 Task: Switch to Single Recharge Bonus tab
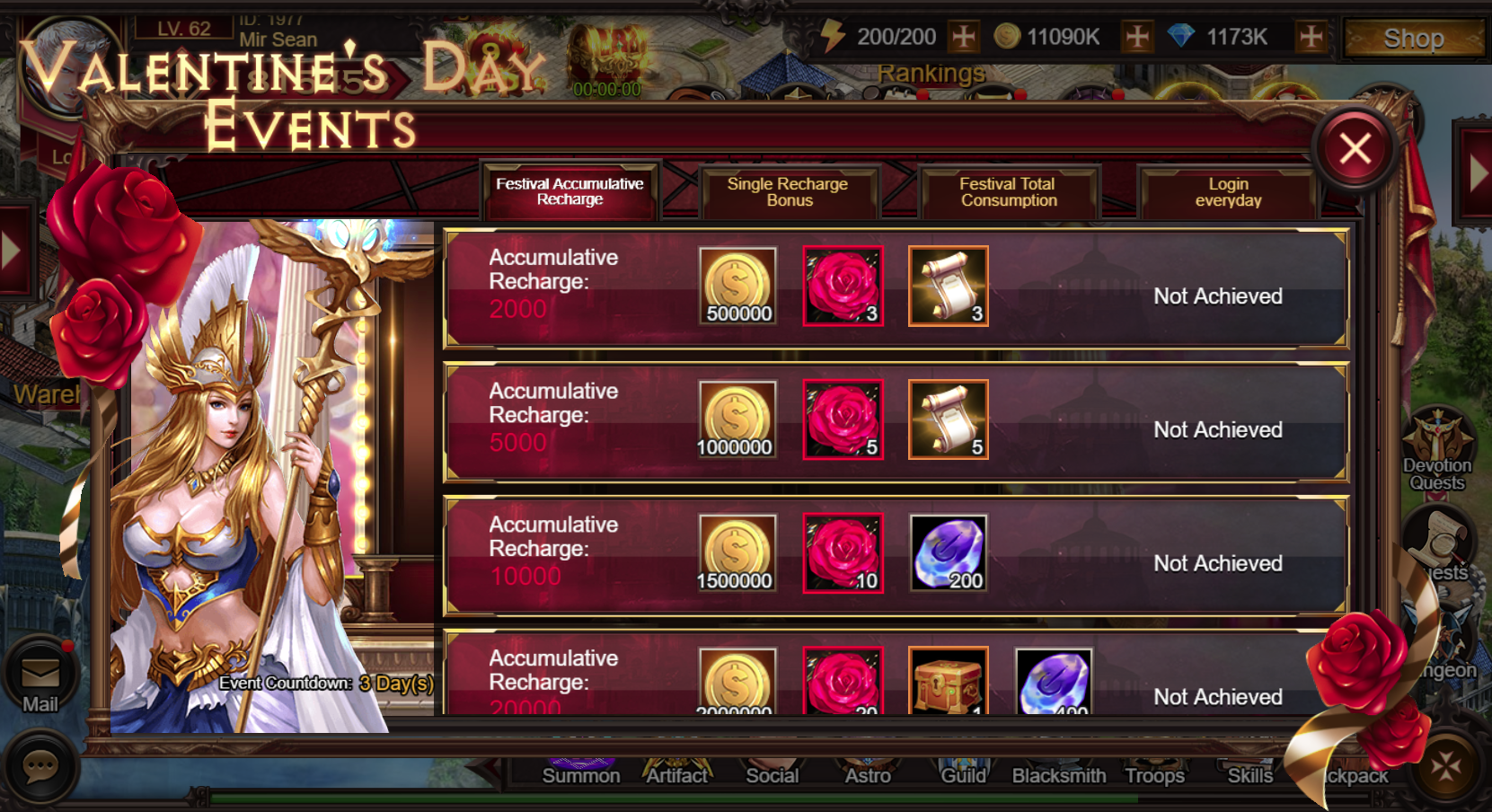click(788, 192)
